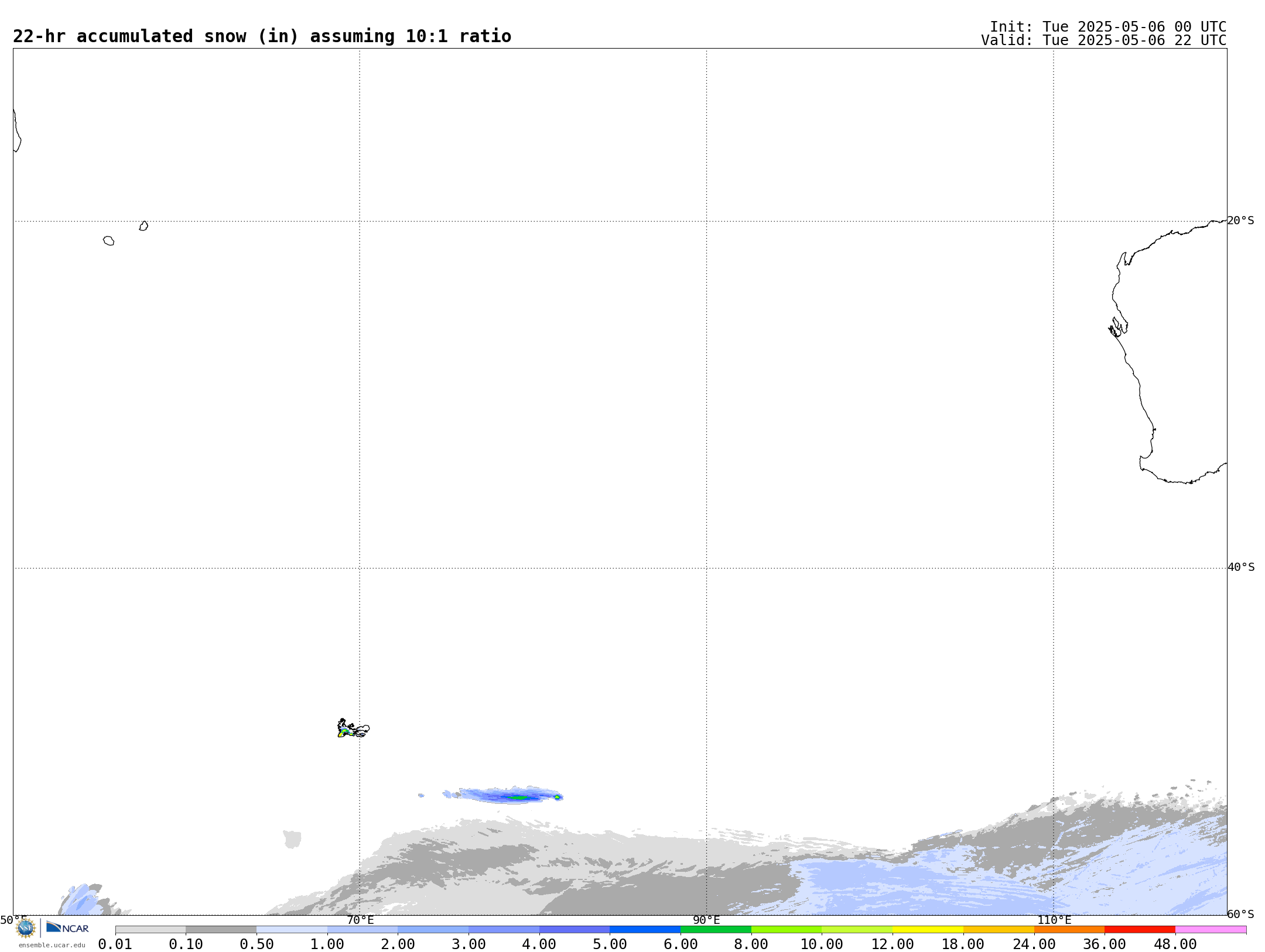Click the 48.00 colorbar value label

(x=1175, y=944)
